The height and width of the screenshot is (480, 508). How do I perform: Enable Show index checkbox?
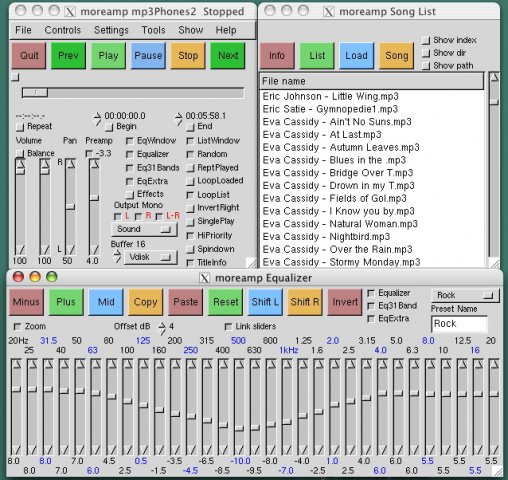[426, 41]
